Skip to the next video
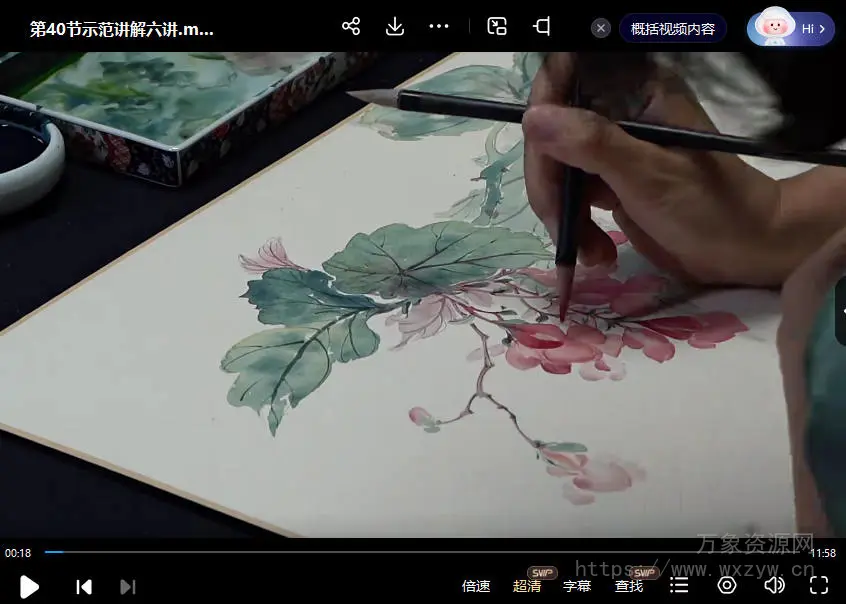The image size is (846, 604). [127, 587]
